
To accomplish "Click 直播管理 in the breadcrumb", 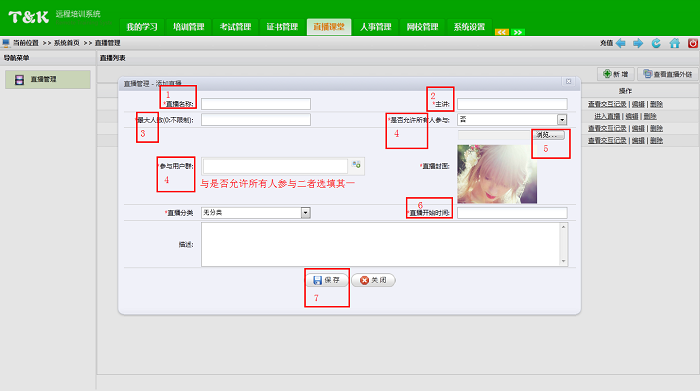I will point(108,43).
